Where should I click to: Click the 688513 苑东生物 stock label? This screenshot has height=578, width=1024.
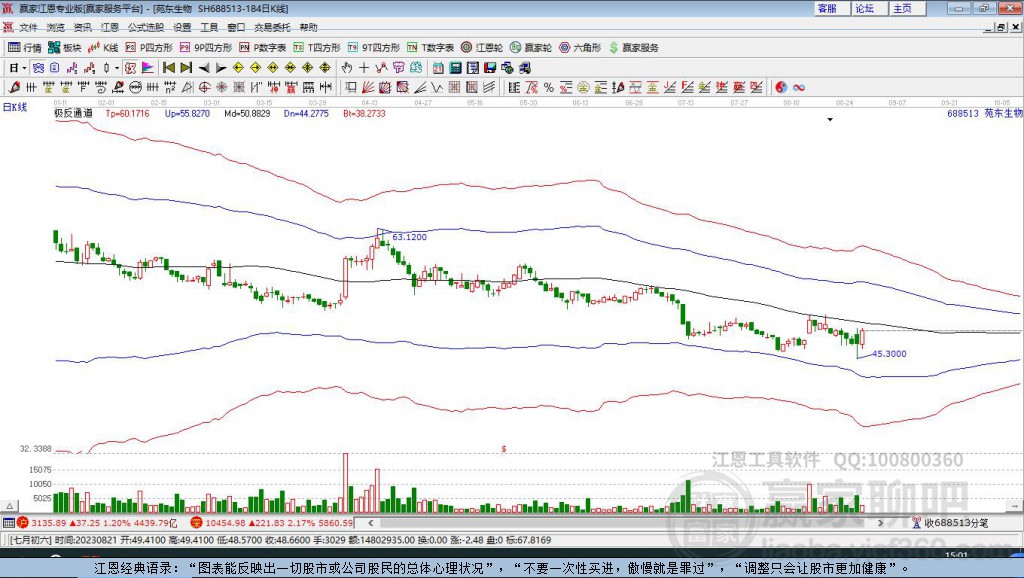tap(984, 113)
